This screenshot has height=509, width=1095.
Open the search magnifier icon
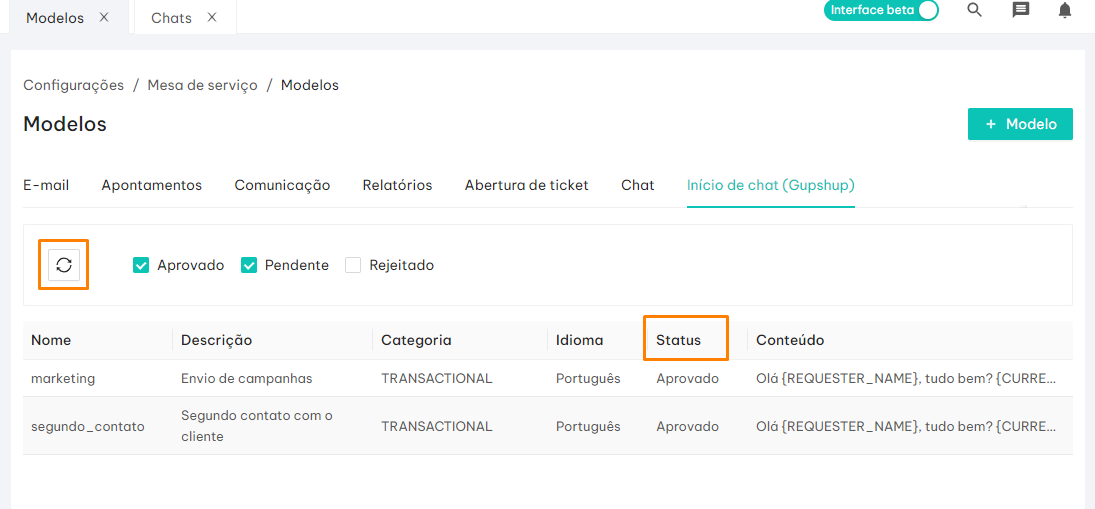[x=974, y=10]
